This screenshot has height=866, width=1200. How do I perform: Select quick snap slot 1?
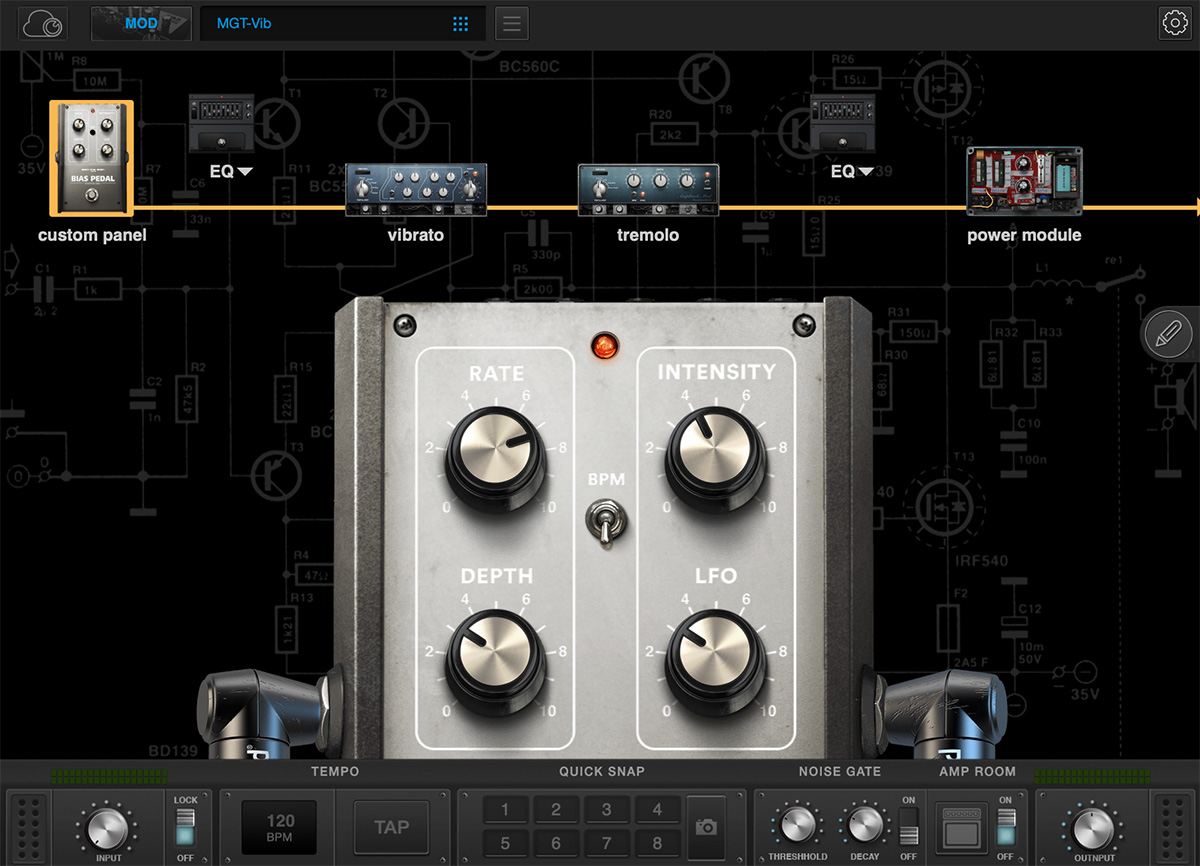pyautogui.click(x=506, y=810)
